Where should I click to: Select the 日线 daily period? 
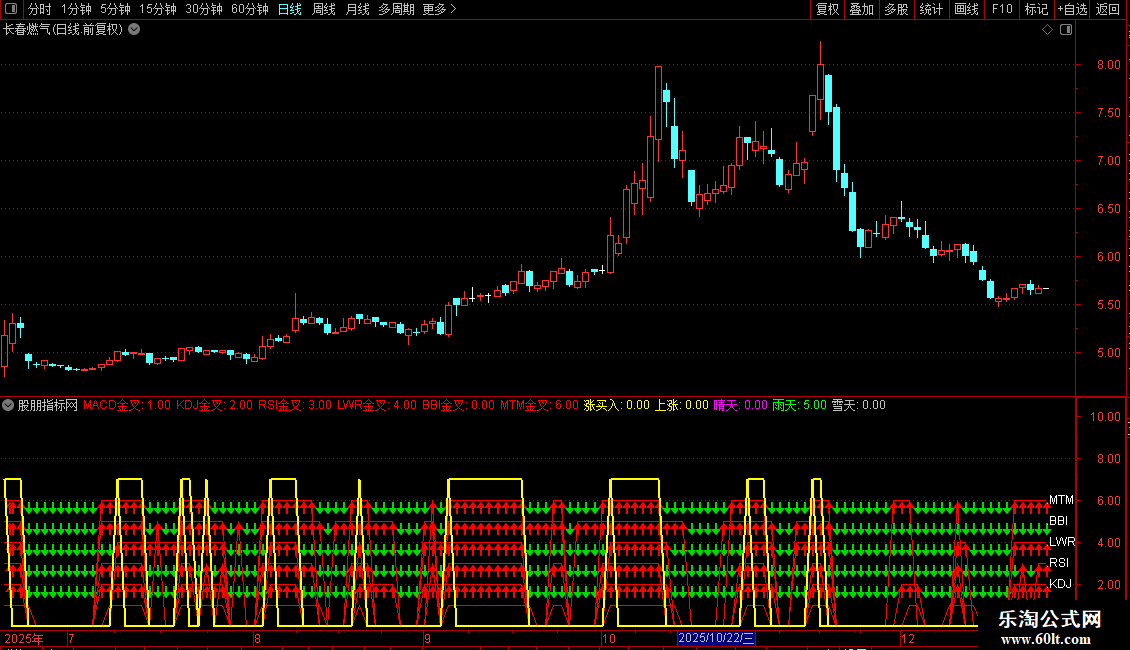290,9
